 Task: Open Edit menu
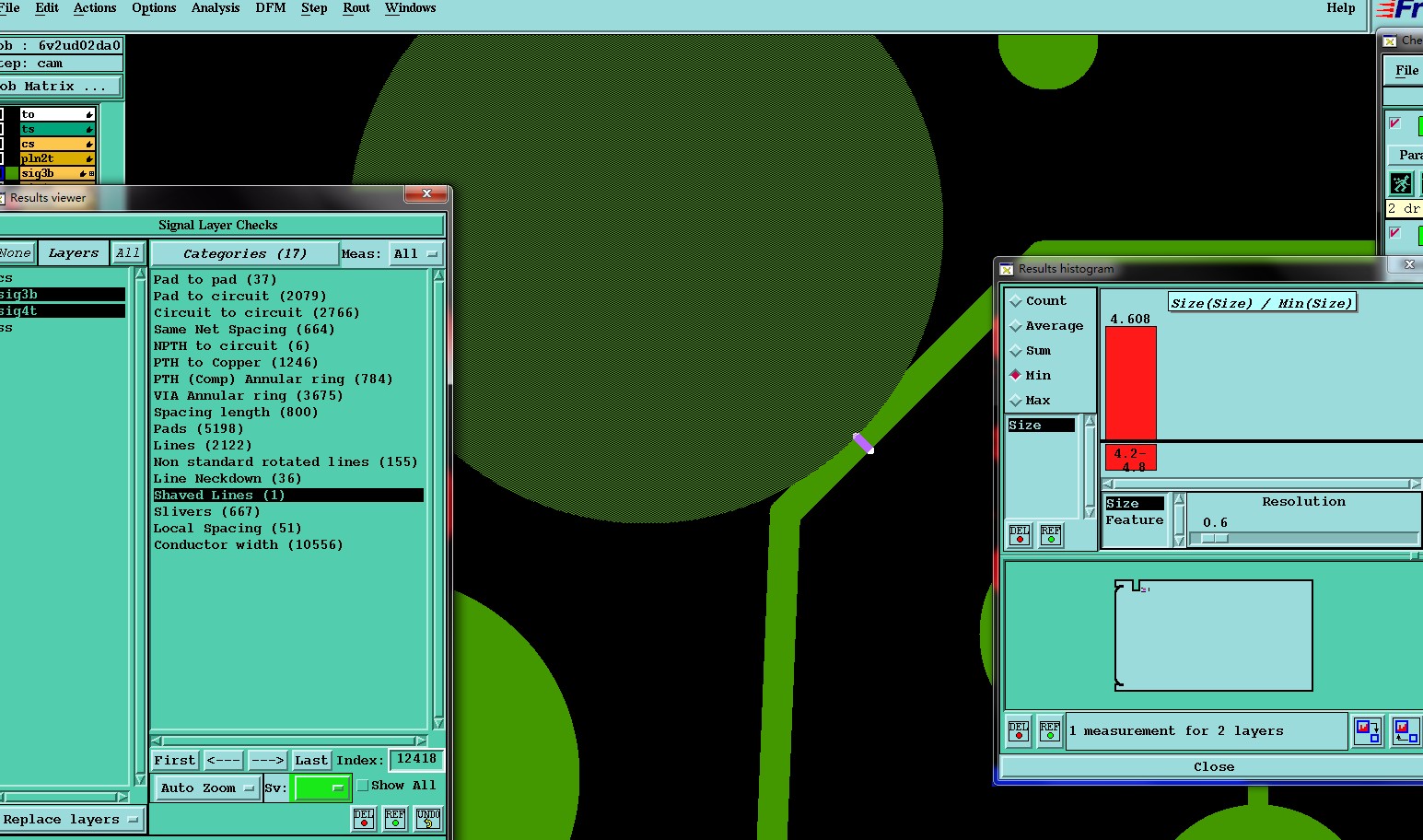pyautogui.click(x=47, y=8)
